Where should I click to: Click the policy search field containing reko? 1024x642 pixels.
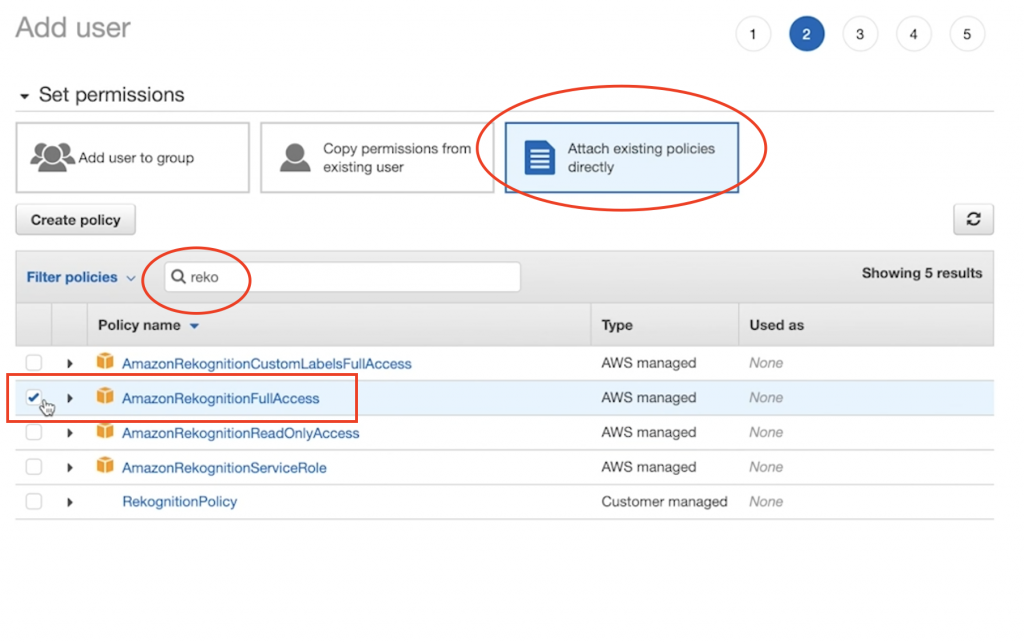tap(342, 277)
